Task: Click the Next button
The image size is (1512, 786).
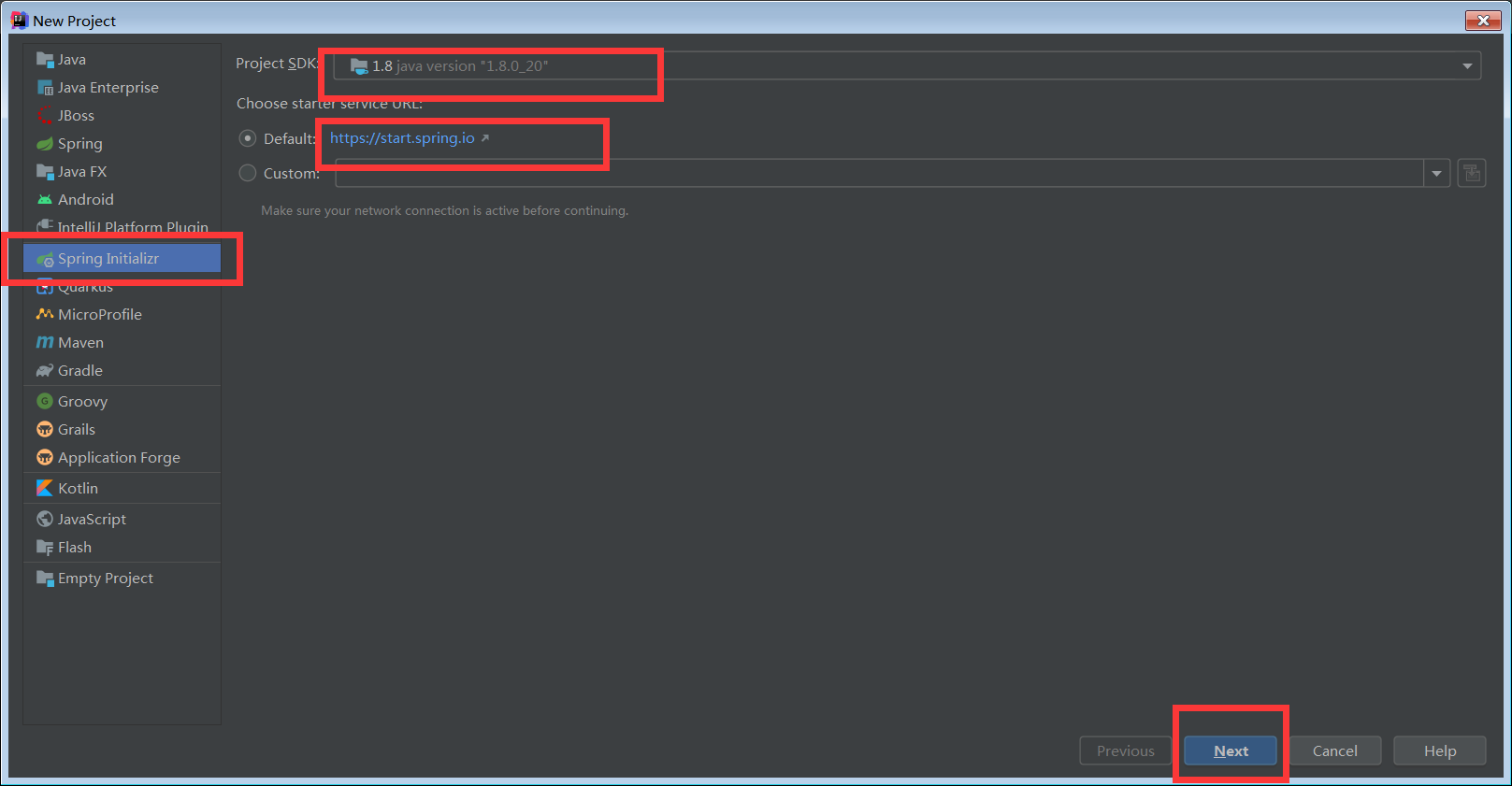Action: click(x=1231, y=751)
